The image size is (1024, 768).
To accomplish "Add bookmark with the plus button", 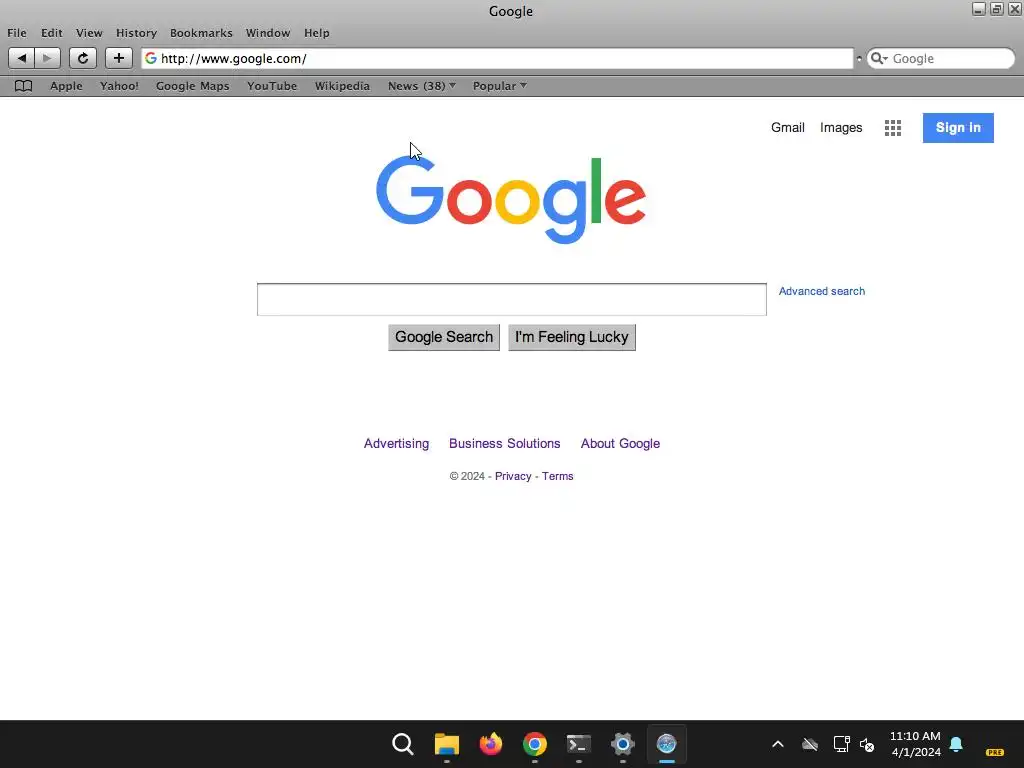I will 119,58.
